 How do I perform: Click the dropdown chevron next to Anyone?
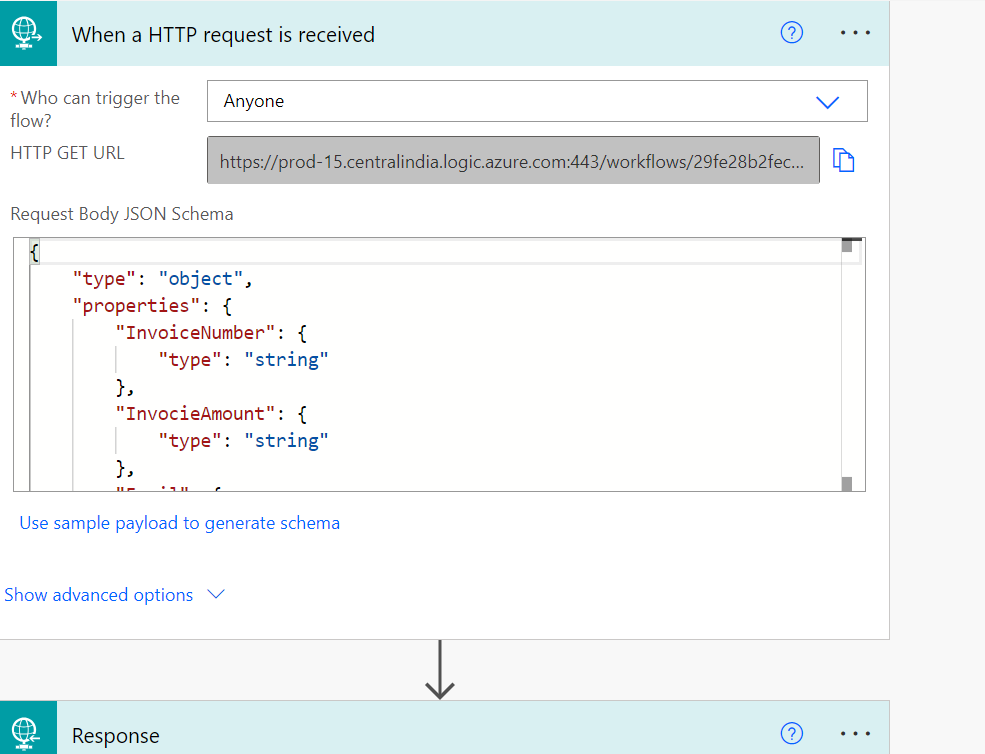(x=827, y=102)
